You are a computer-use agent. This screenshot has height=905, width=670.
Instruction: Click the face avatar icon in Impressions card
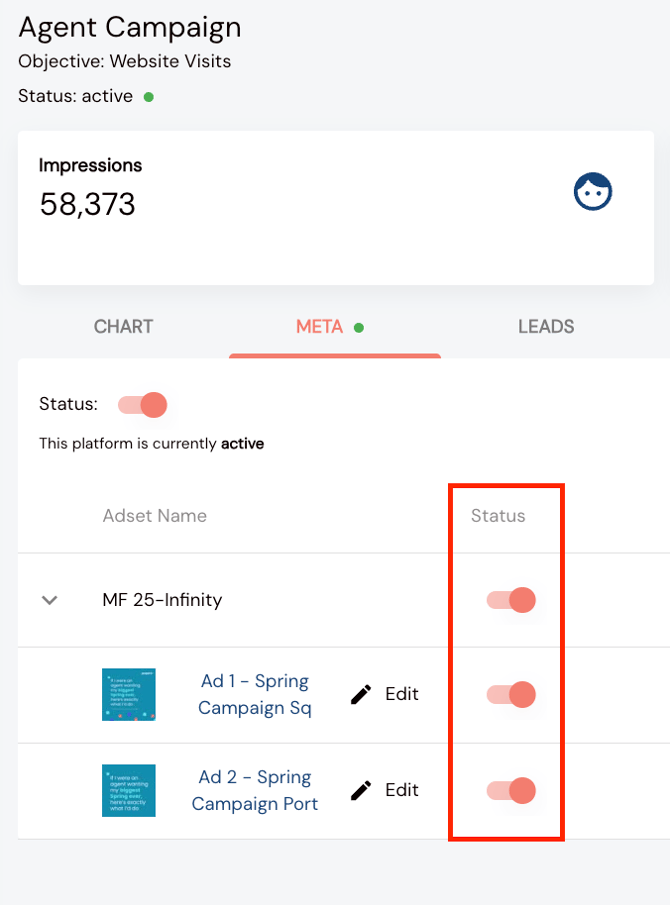tap(593, 191)
